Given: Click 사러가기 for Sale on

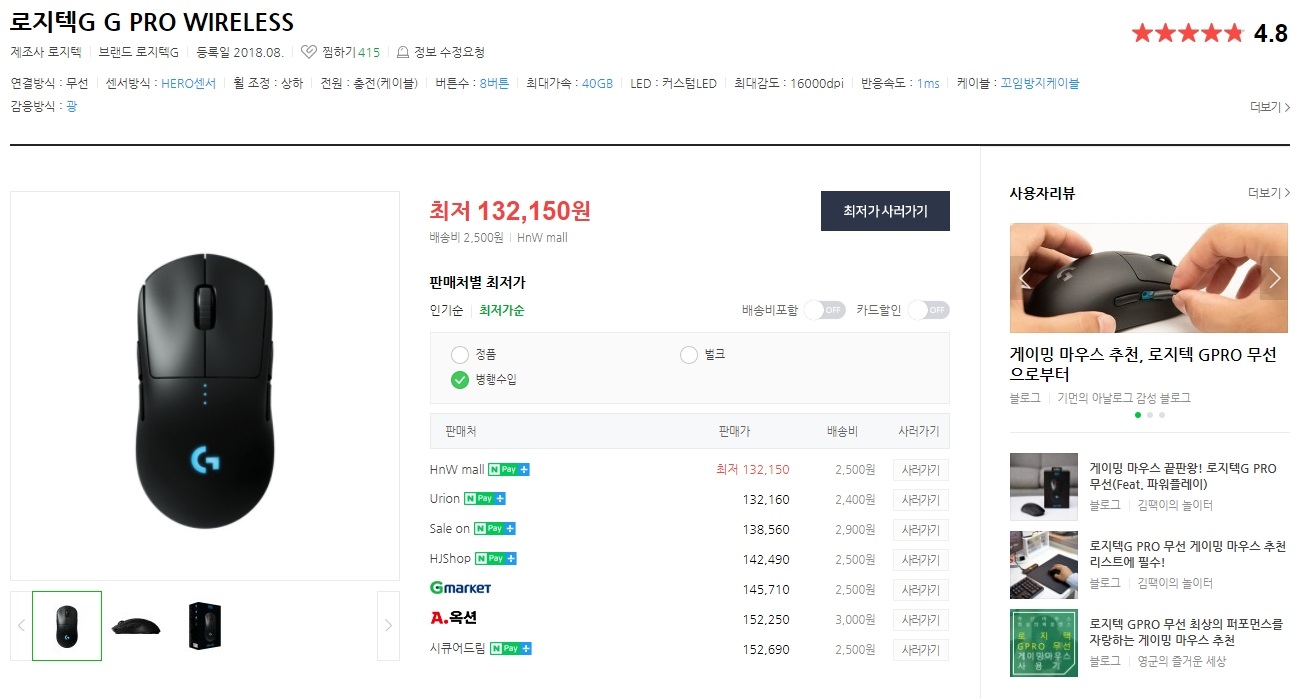Looking at the screenshot, I should click(x=921, y=530).
